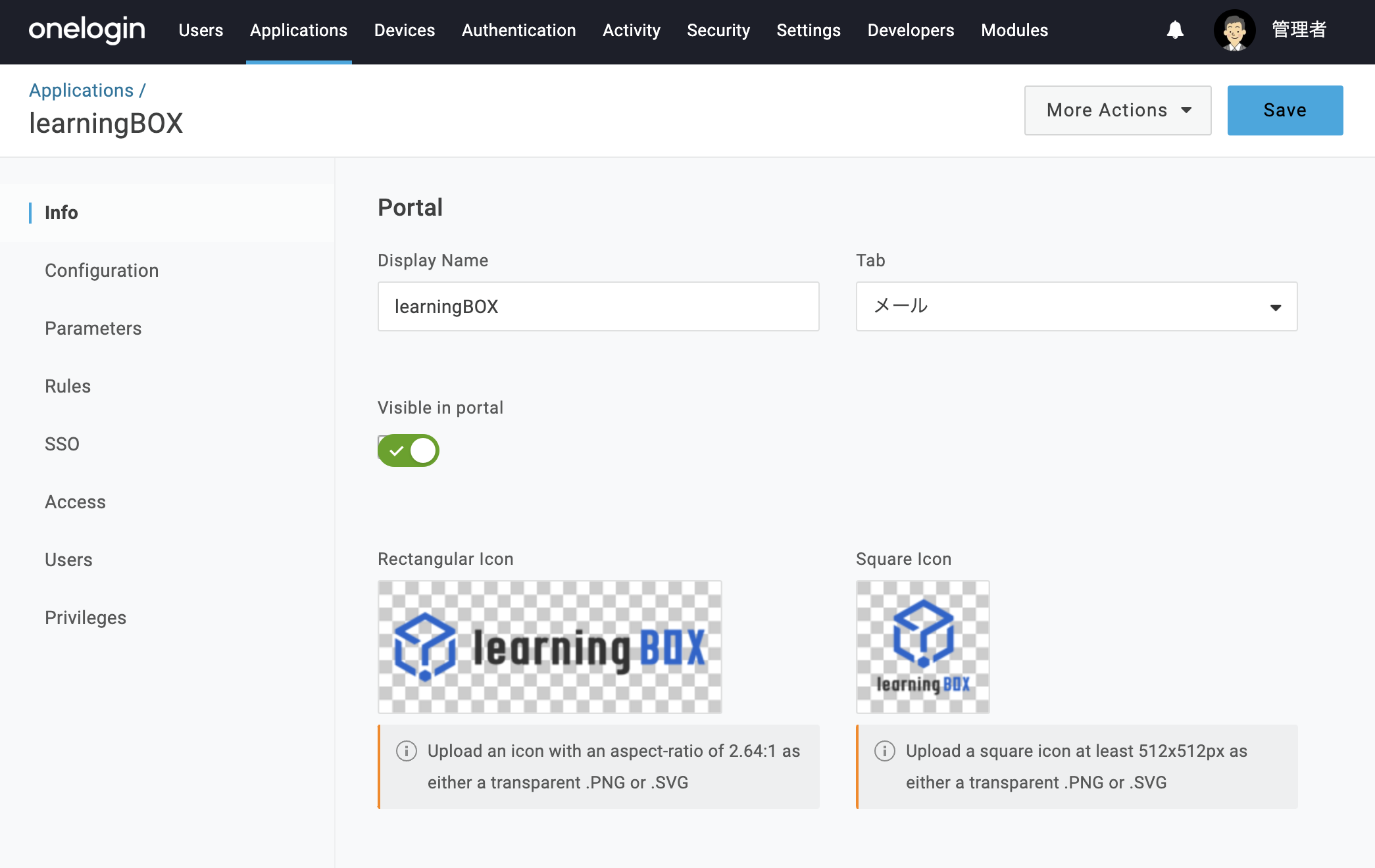
Task: Open the Applications top menu
Action: tap(299, 30)
